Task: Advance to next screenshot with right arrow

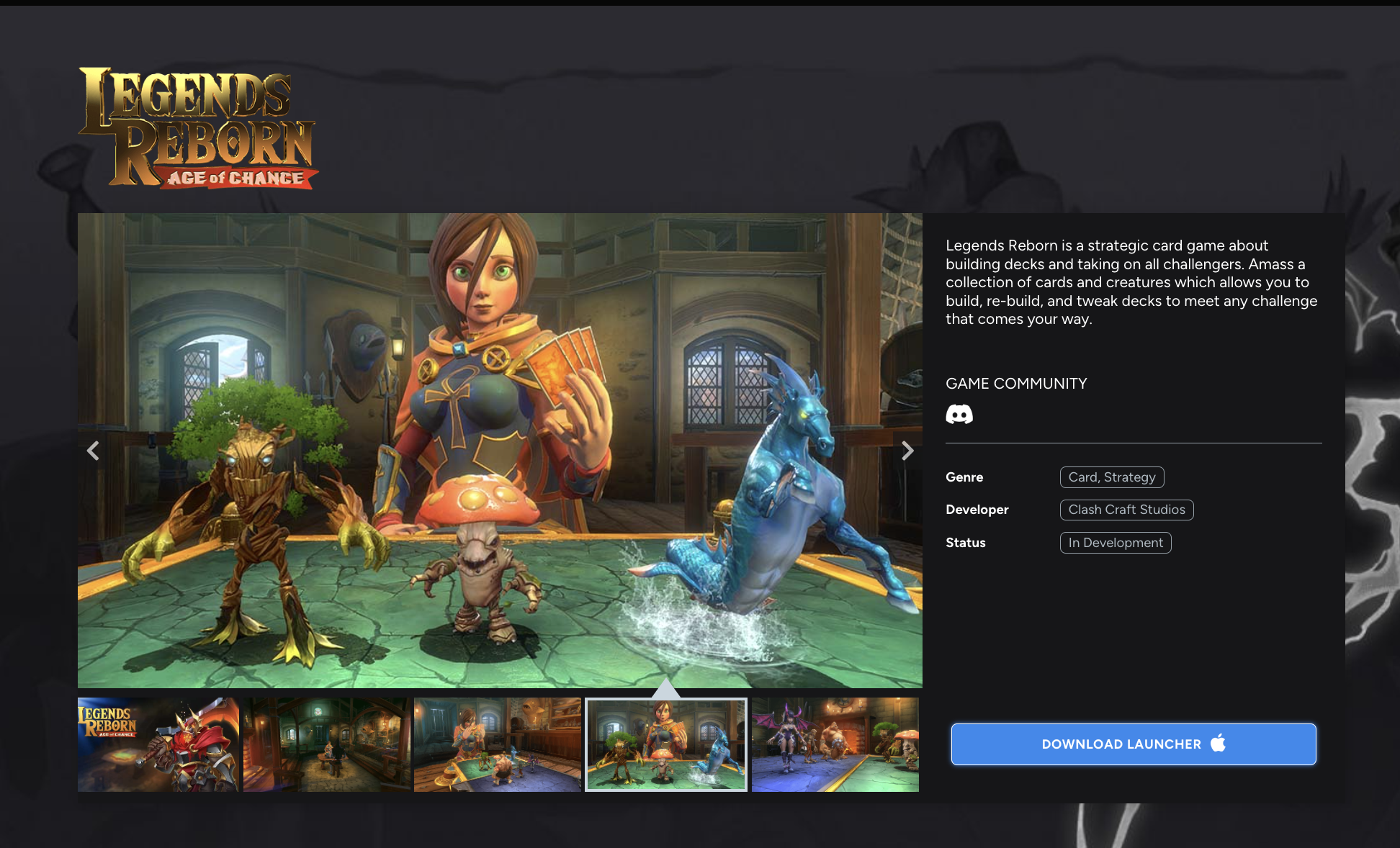Action: pyautogui.click(x=907, y=451)
